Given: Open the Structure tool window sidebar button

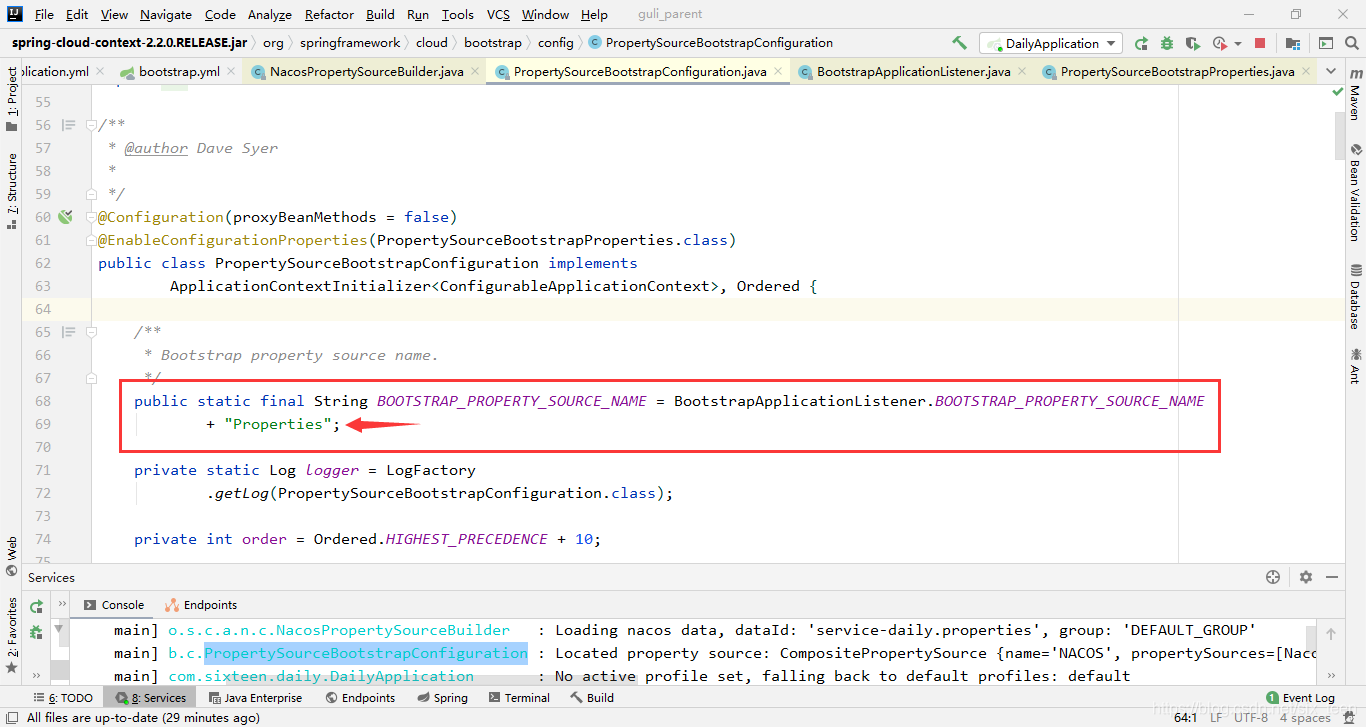Looking at the screenshot, I should (x=11, y=191).
